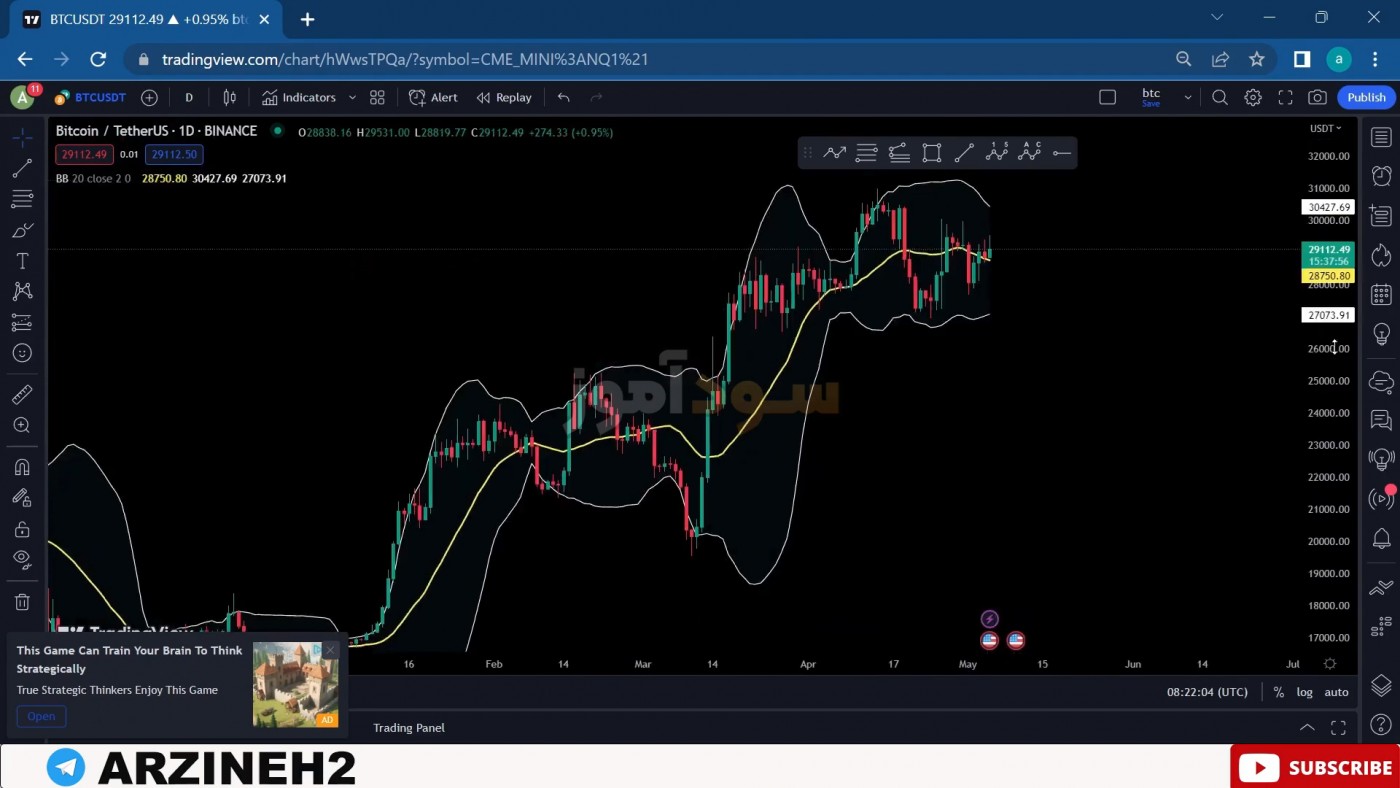Open the Indicators dialog

point(299,97)
